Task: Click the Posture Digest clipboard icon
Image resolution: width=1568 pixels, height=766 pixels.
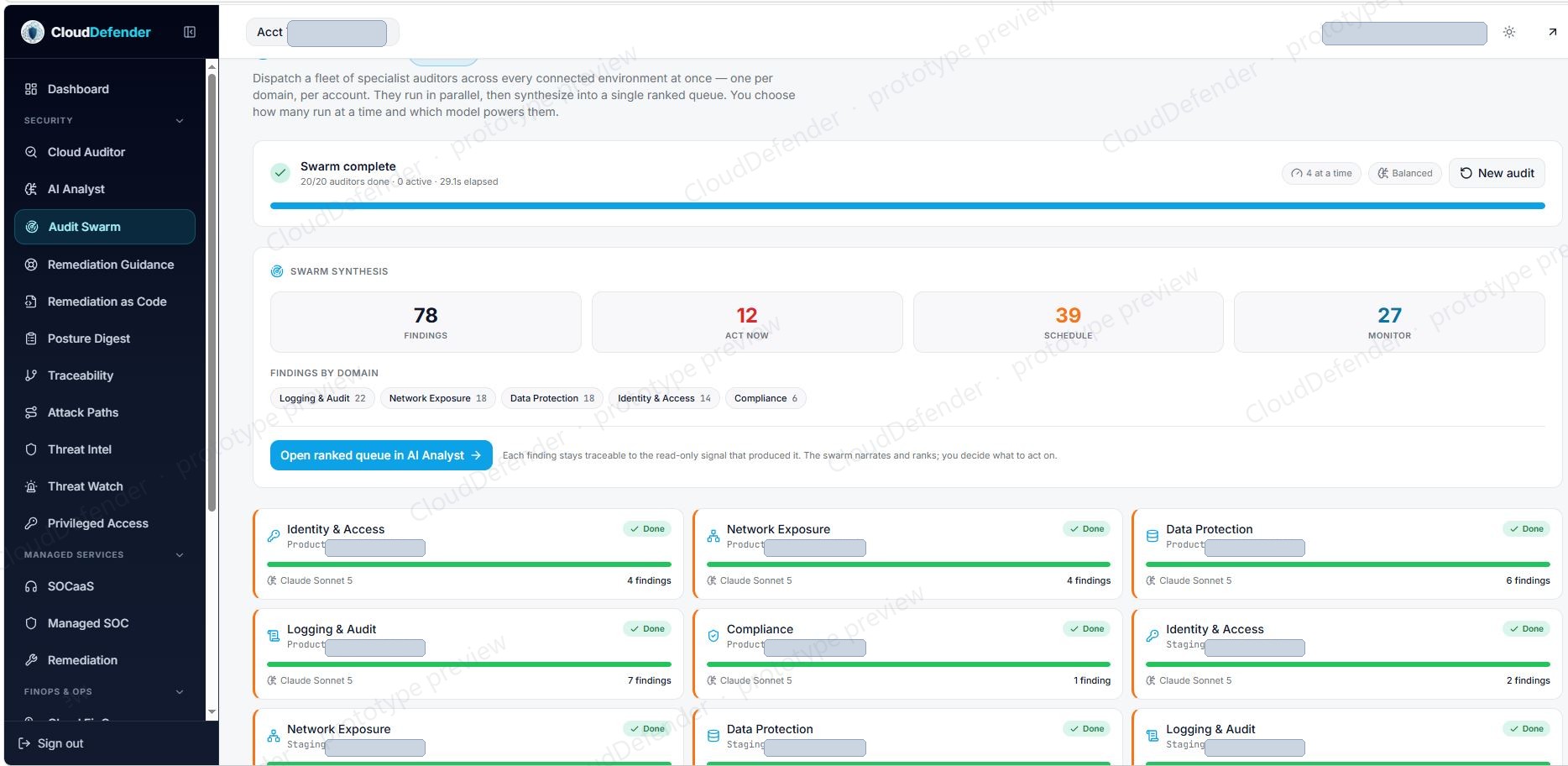Action: pyautogui.click(x=31, y=338)
